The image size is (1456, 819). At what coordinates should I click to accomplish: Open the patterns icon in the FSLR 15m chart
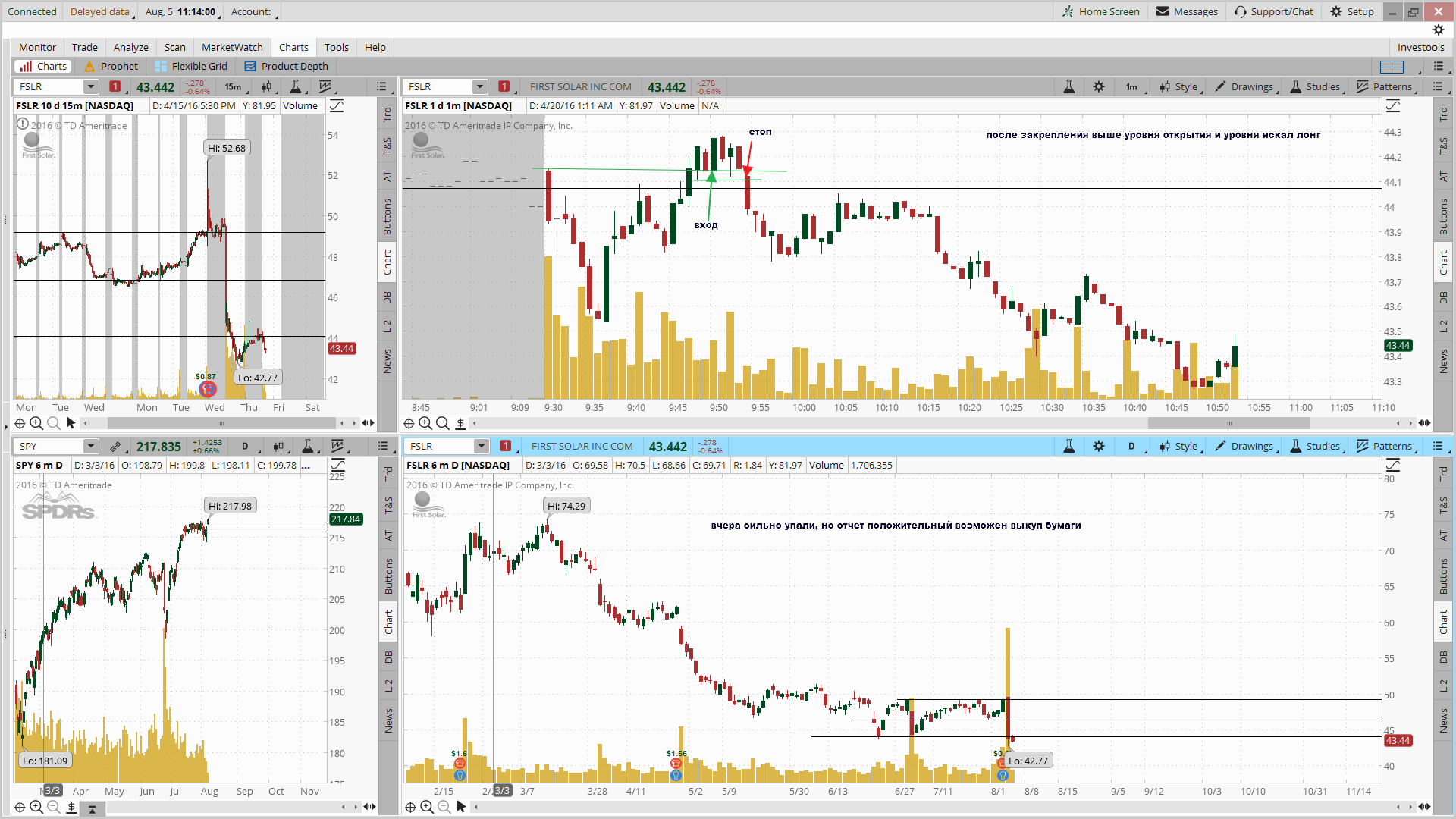coord(326,86)
